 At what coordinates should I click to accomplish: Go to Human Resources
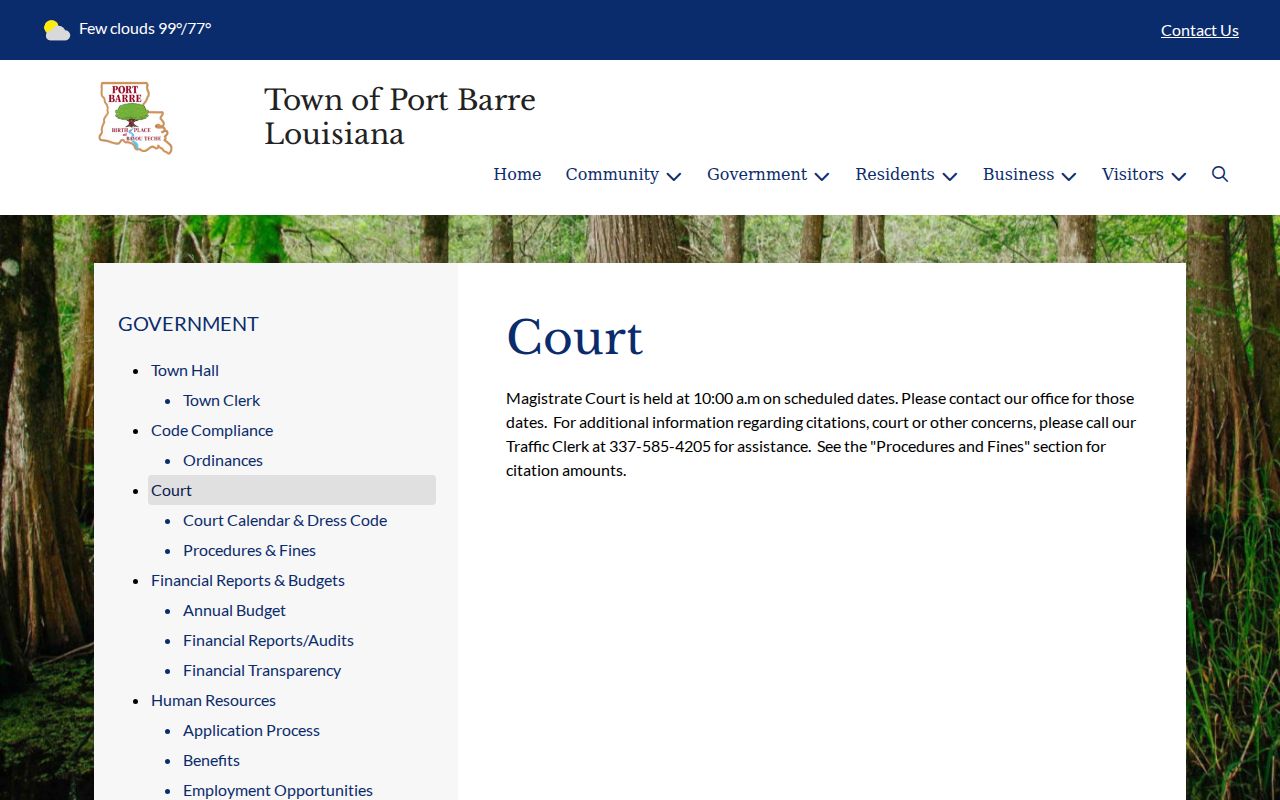point(213,700)
